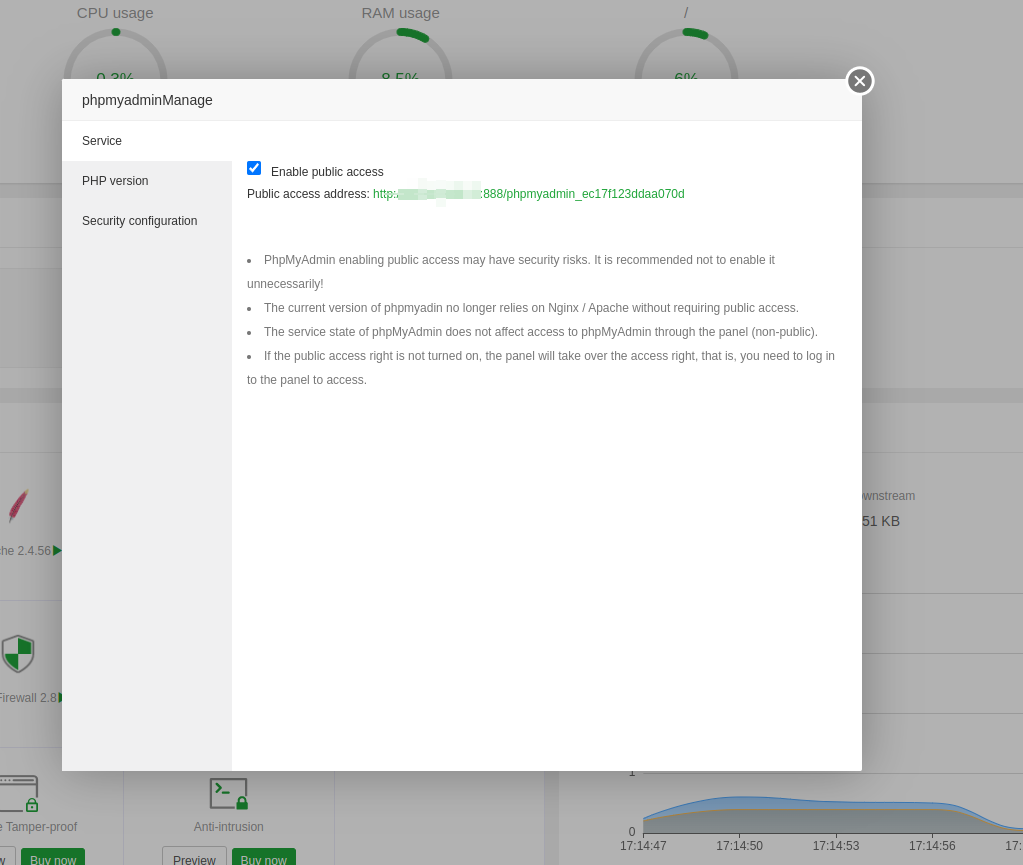
Task: Click the Apache feather icon in background
Action: [18, 506]
